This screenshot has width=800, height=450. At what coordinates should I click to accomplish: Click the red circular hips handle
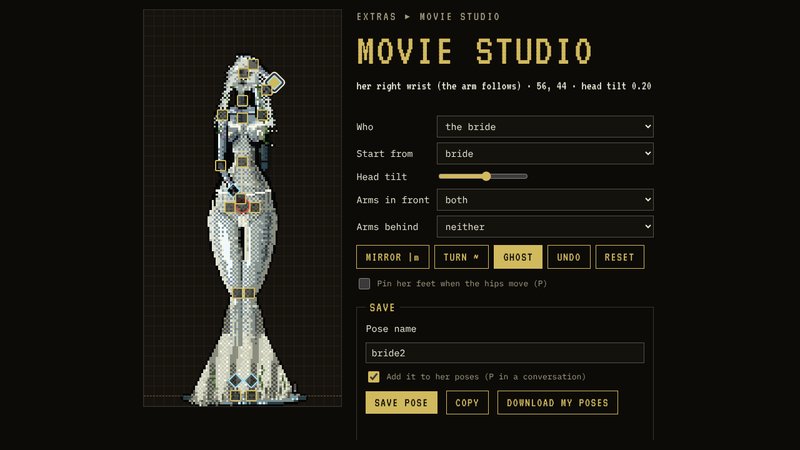coord(242,207)
